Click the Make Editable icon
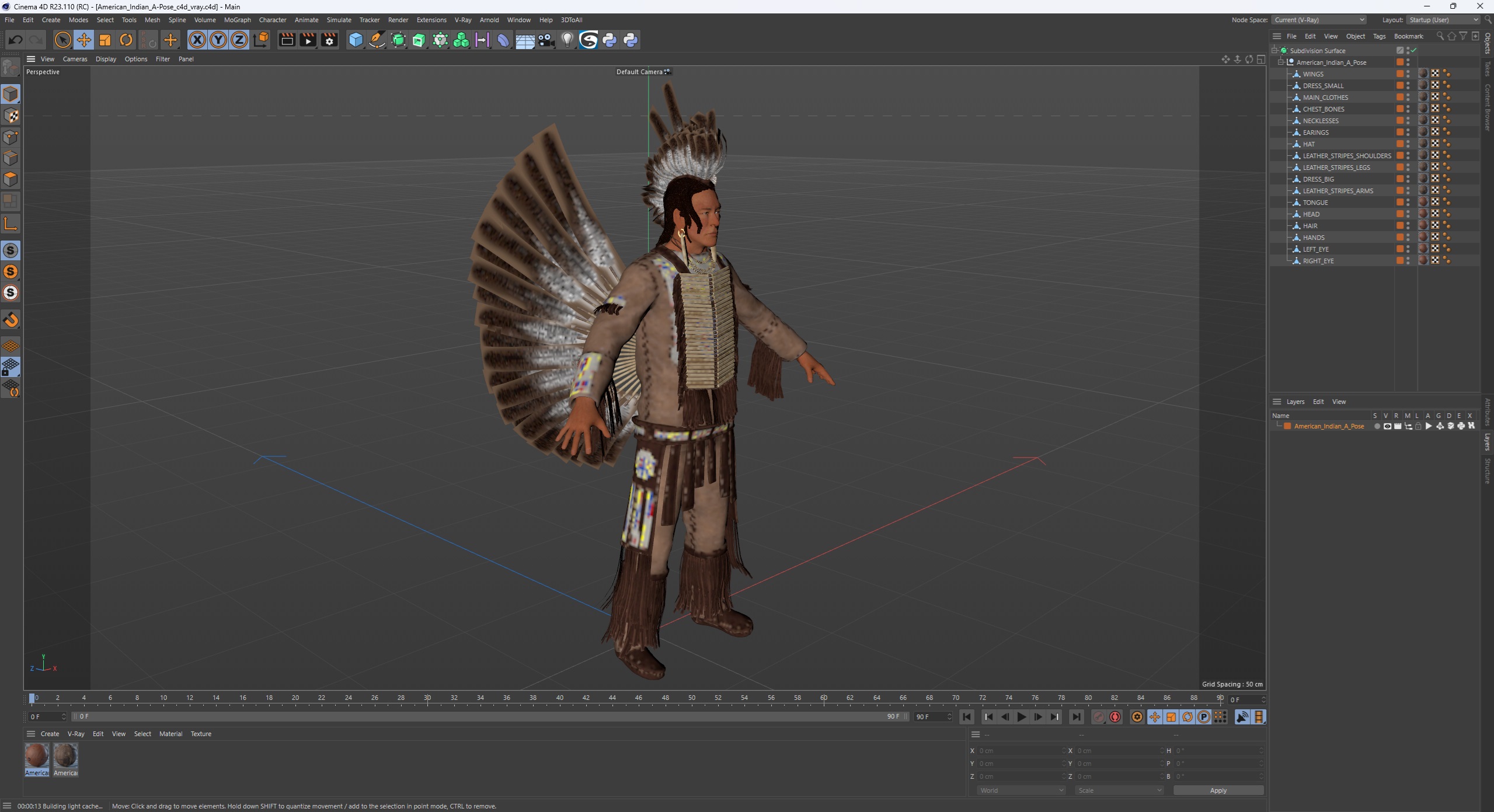1494x812 pixels. tap(11, 68)
